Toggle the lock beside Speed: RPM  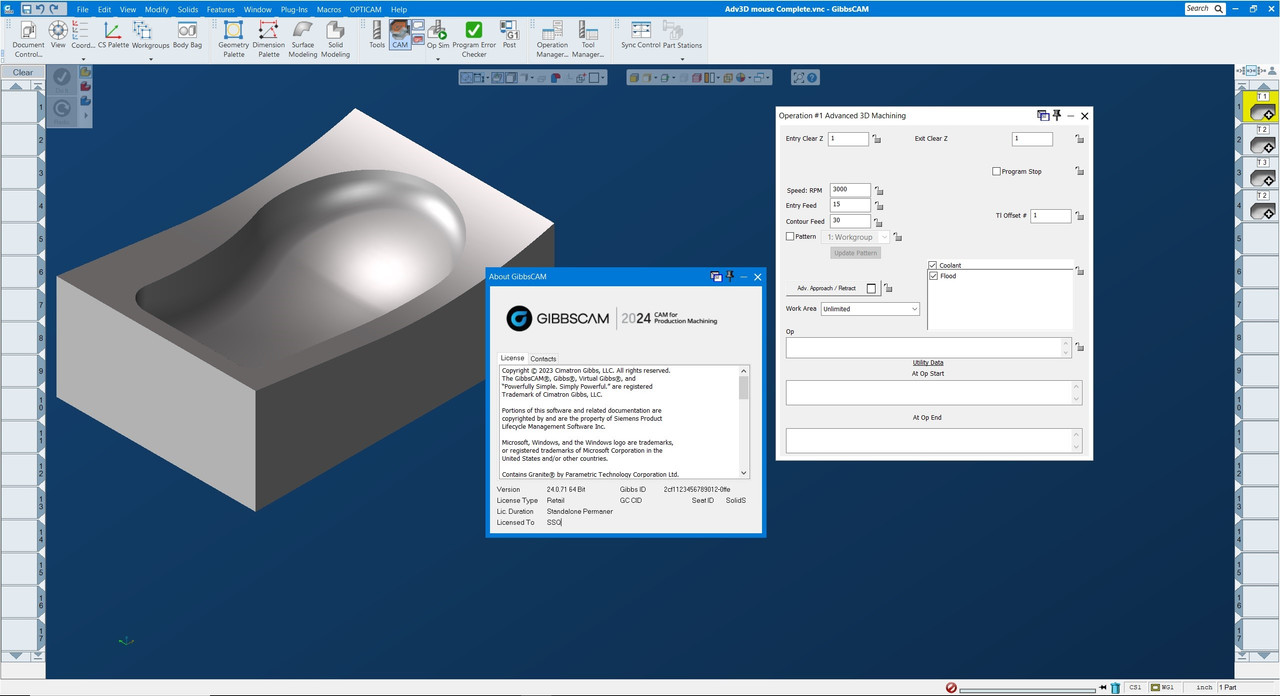(878, 190)
